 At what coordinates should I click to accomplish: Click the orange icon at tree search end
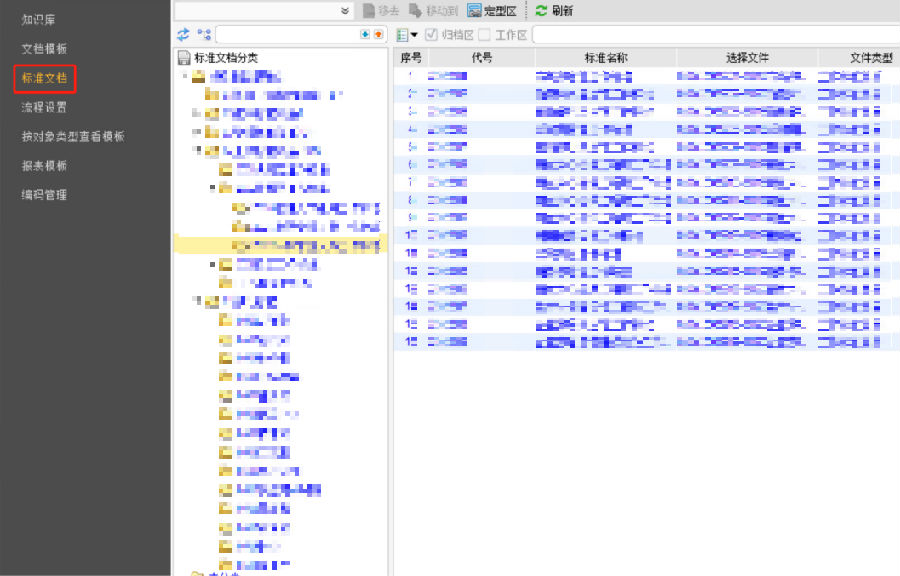click(378, 34)
